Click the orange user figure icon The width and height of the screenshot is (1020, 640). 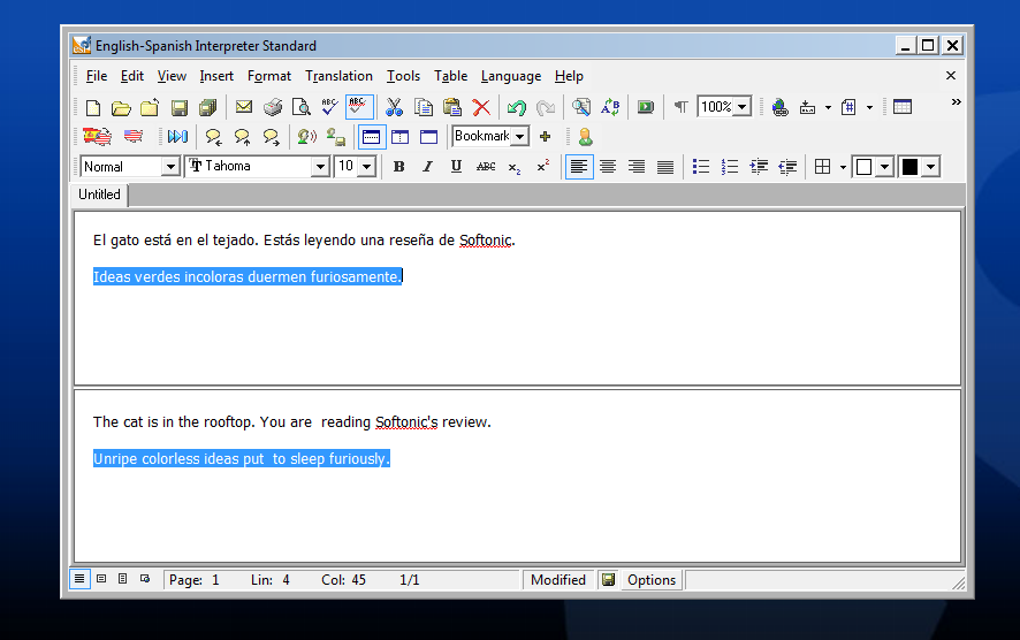(x=585, y=137)
